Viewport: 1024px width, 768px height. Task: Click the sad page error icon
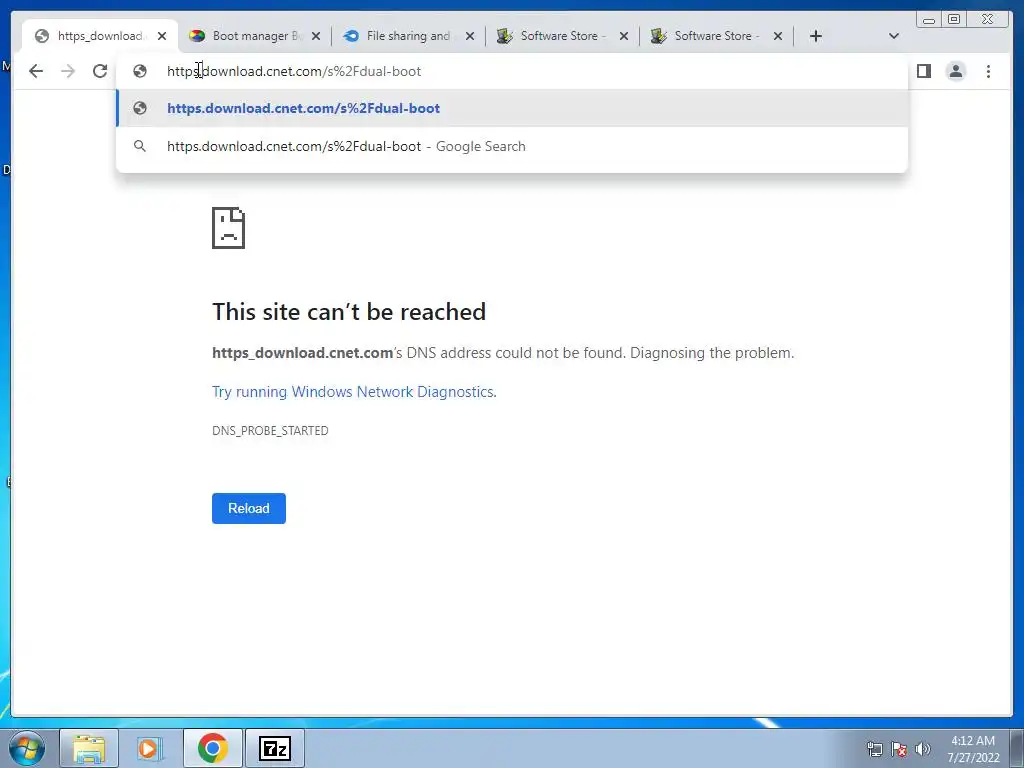coord(229,228)
